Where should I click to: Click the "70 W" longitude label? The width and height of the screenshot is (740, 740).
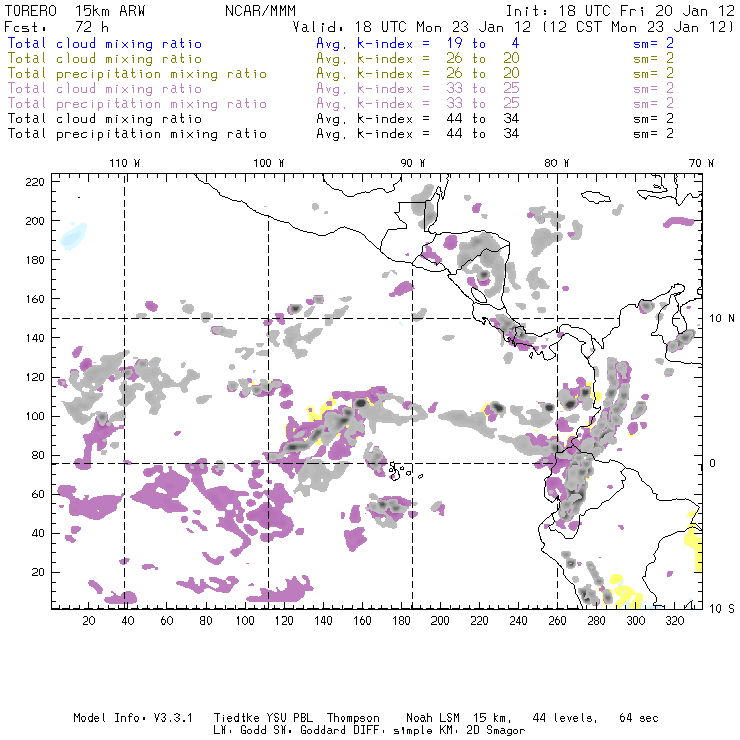pos(701,163)
